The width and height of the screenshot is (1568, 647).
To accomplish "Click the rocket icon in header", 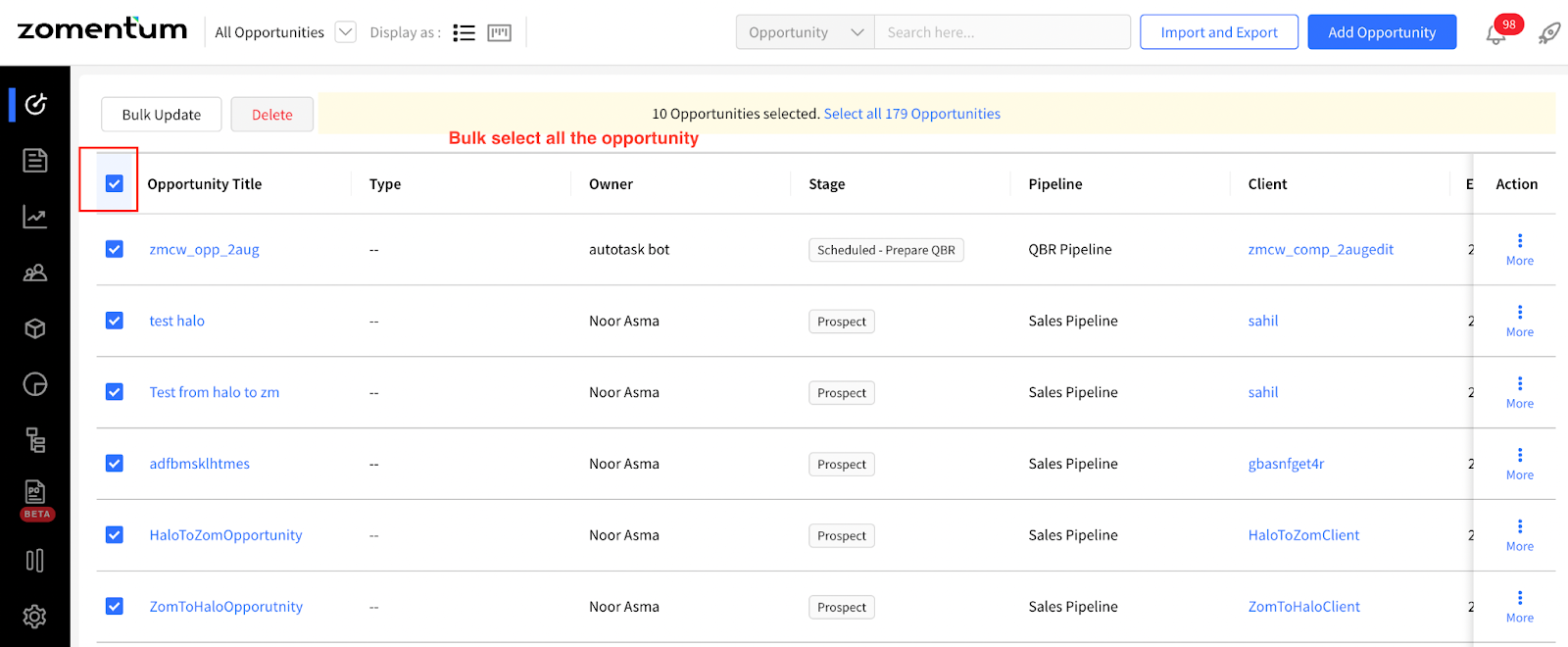I will [x=1549, y=33].
